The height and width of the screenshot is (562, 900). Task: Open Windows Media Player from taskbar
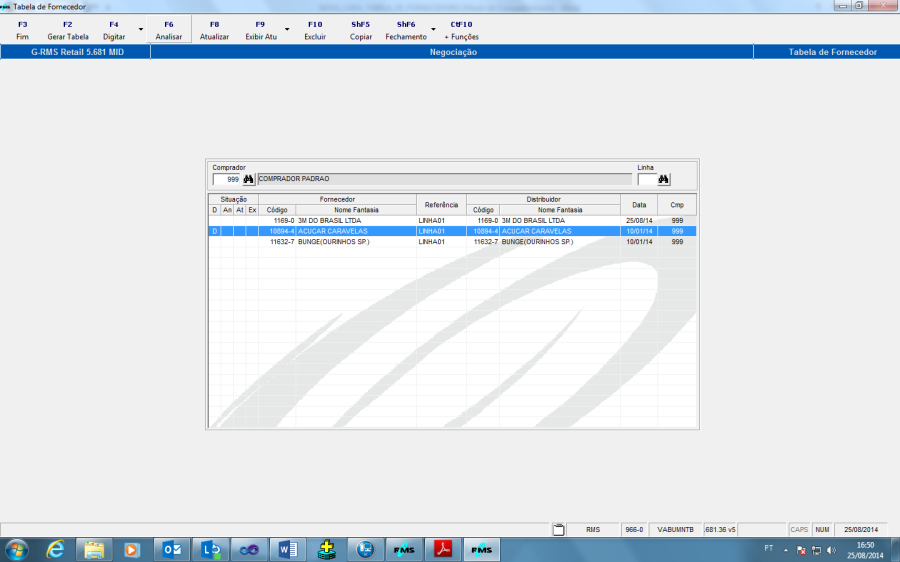pos(132,550)
